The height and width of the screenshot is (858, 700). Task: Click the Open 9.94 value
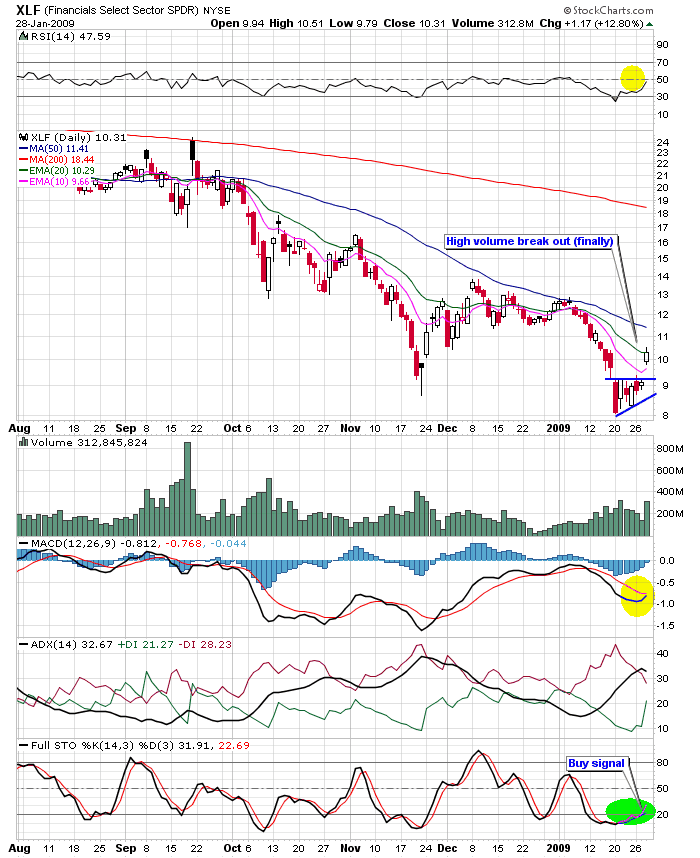coord(238,24)
